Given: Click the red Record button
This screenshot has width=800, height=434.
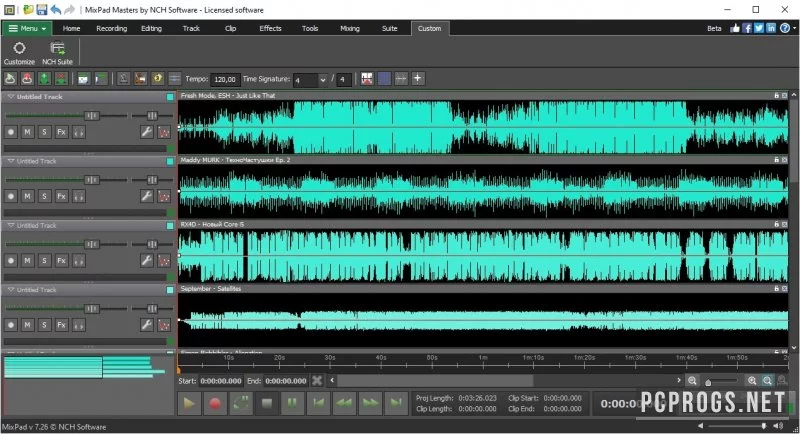Looking at the screenshot, I should (x=215, y=403).
